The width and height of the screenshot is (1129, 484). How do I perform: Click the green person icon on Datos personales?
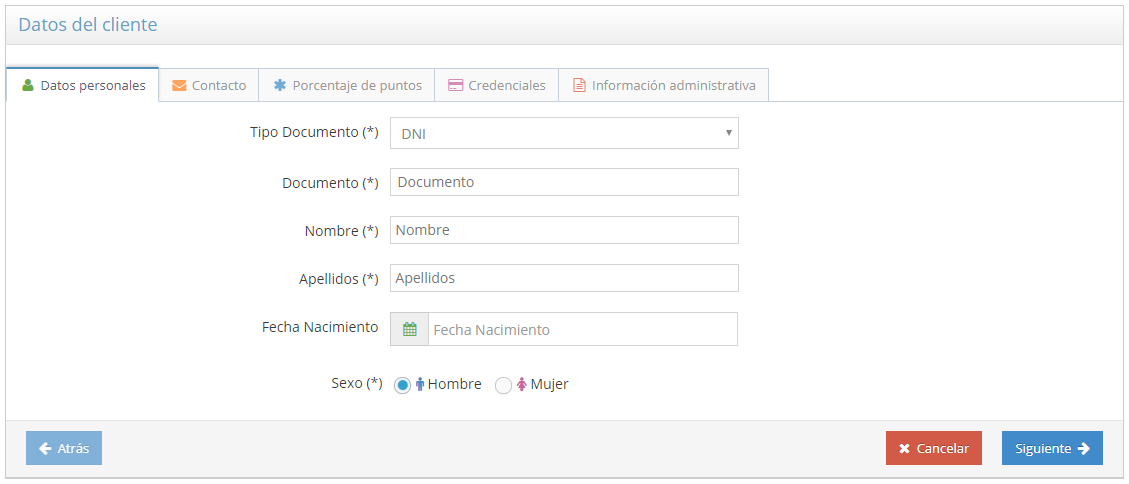coord(28,85)
